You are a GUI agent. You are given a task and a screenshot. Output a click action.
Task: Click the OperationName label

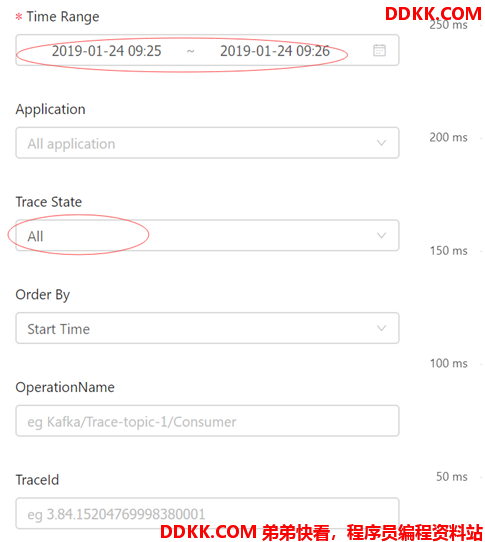[65, 387]
